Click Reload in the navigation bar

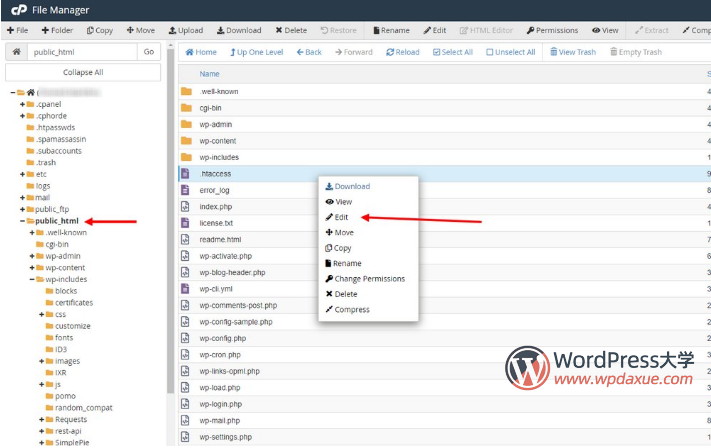pyautogui.click(x=401, y=52)
